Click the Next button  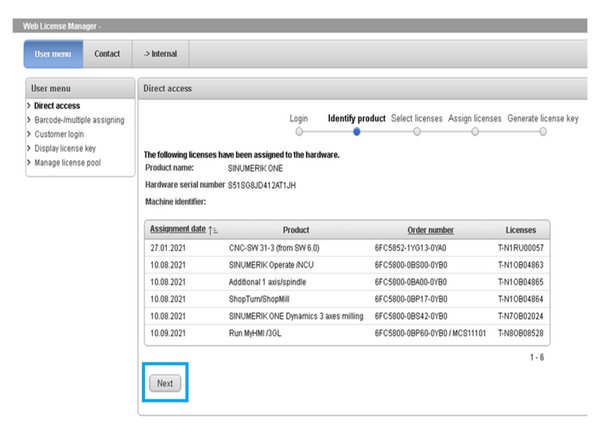point(165,383)
